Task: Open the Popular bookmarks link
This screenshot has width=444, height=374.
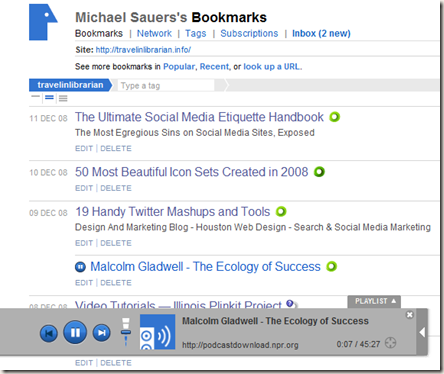Action: pyautogui.click(x=179, y=67)
